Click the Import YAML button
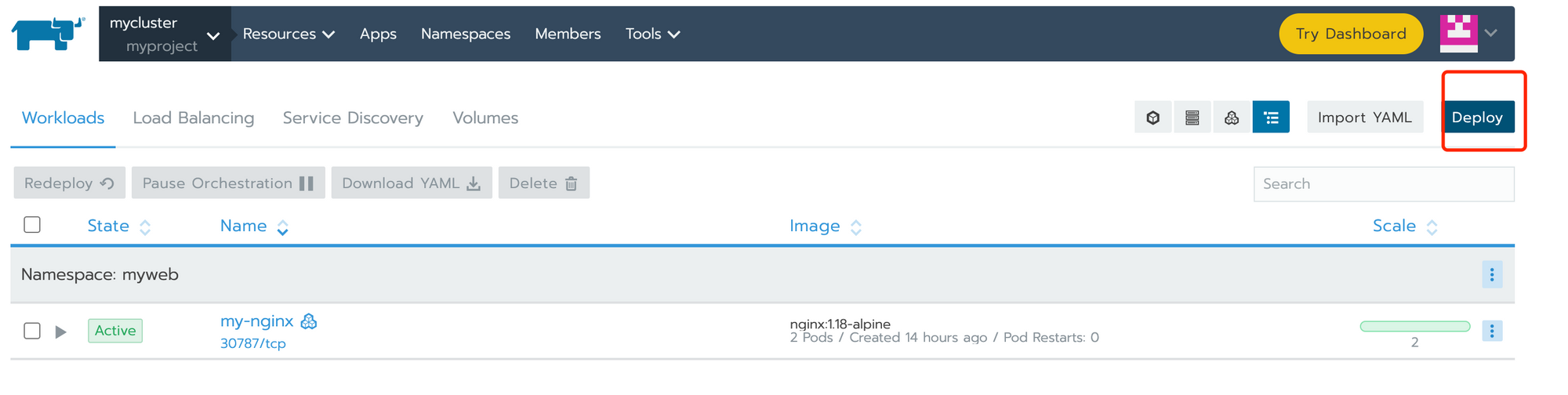This screenshot has width=1568, height=395. point(1365,118)
